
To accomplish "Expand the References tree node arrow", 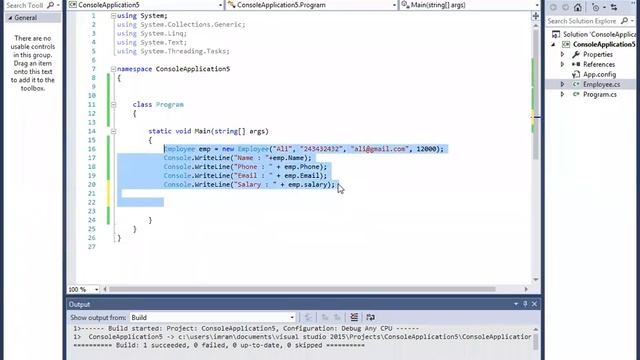I will (x=563, y=64).
